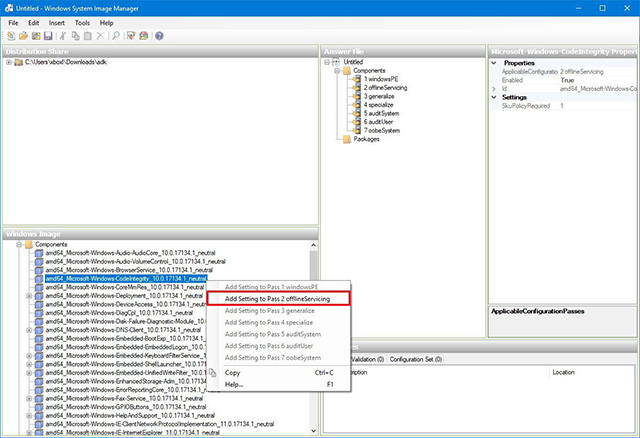Image resolution: width=640 pixels, height=438 pixels.
Task: Collapse the Properties section chevron
Action: [x=494, y=63]
